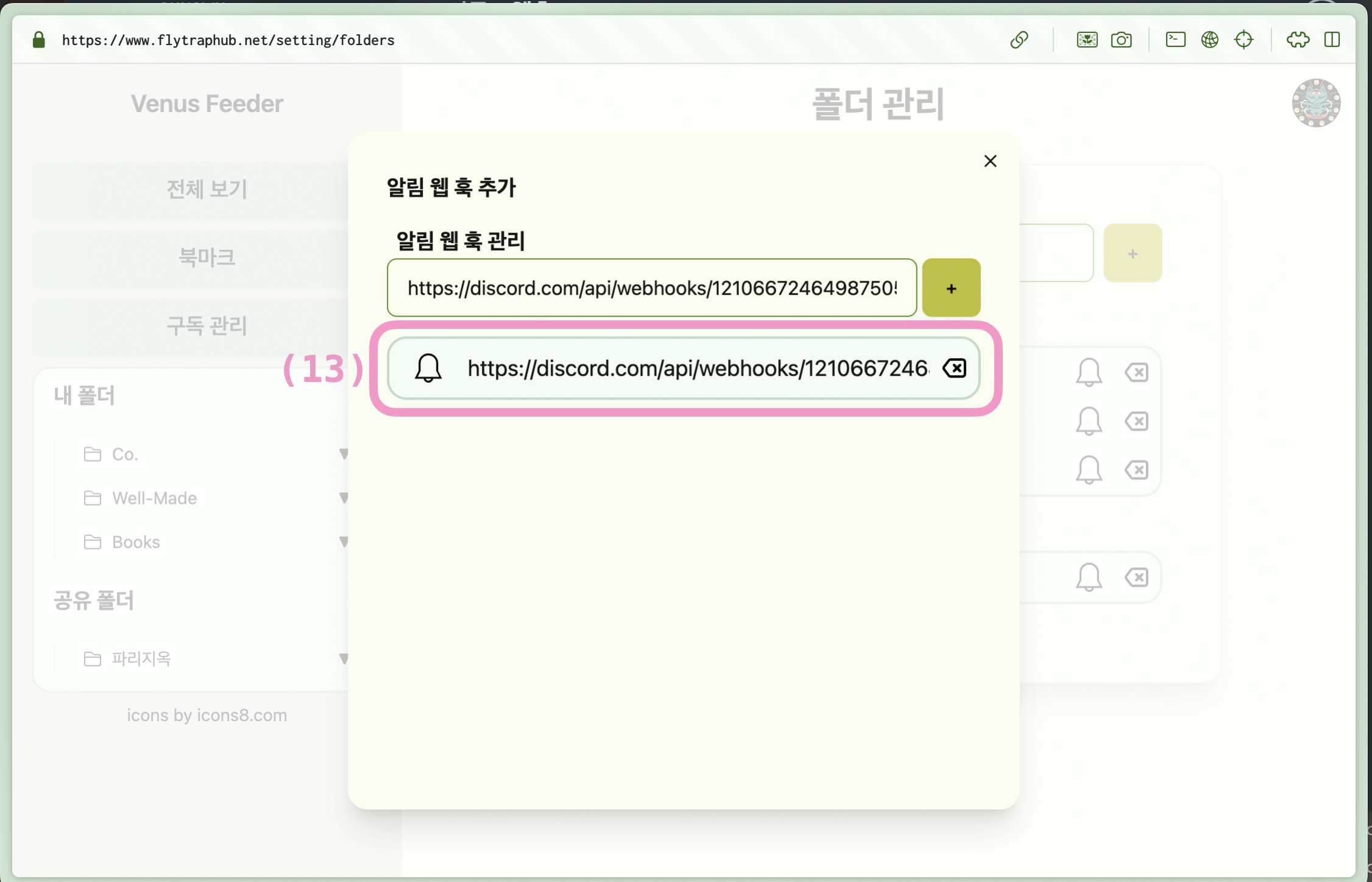
Task: Open the extensions puzzle icon
Action: pyautogui.click(x=1298, y=40)
